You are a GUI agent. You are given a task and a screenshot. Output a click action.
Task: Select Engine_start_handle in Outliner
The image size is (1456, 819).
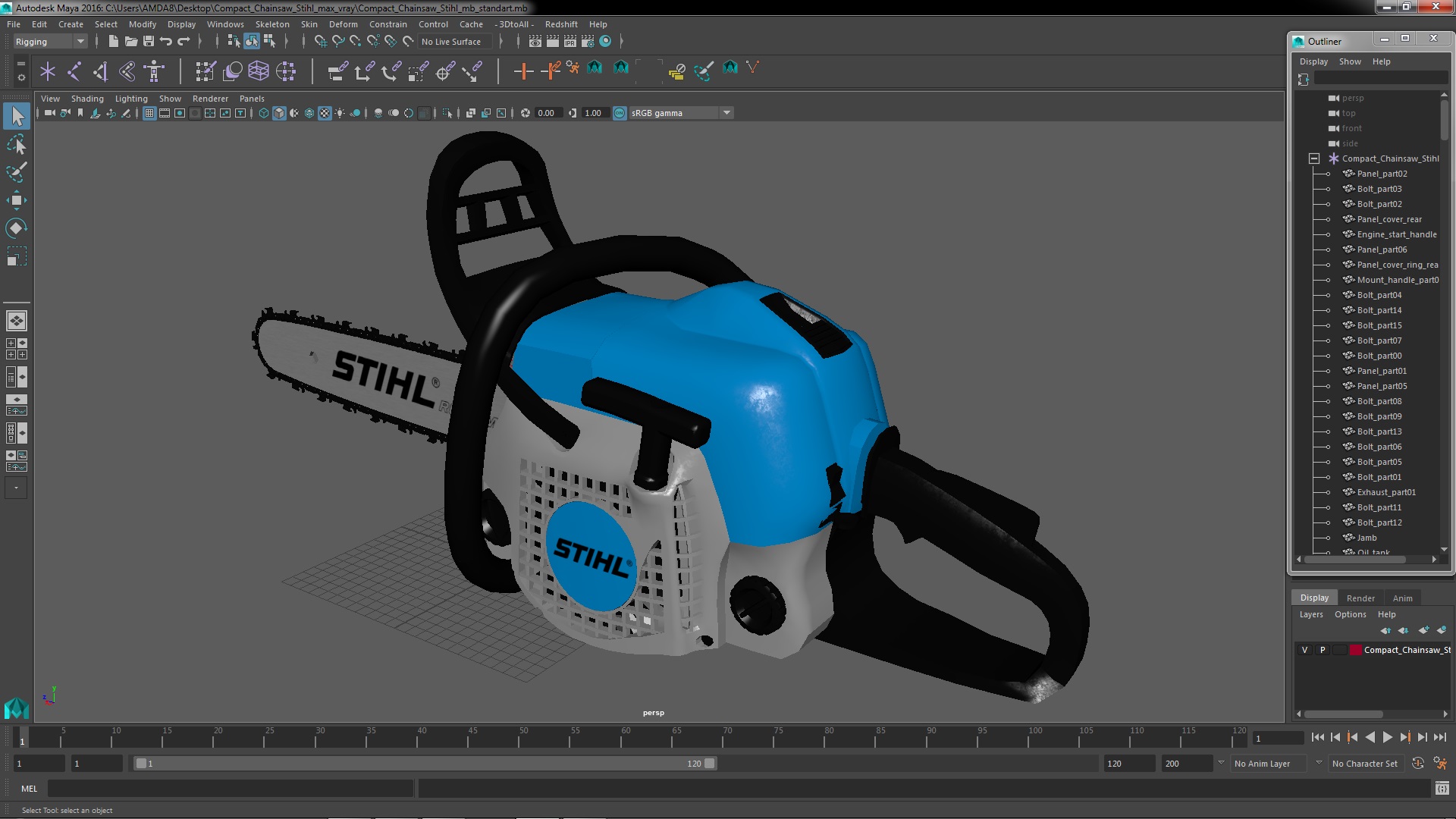pyautogui.click(x=1396, y=234)
